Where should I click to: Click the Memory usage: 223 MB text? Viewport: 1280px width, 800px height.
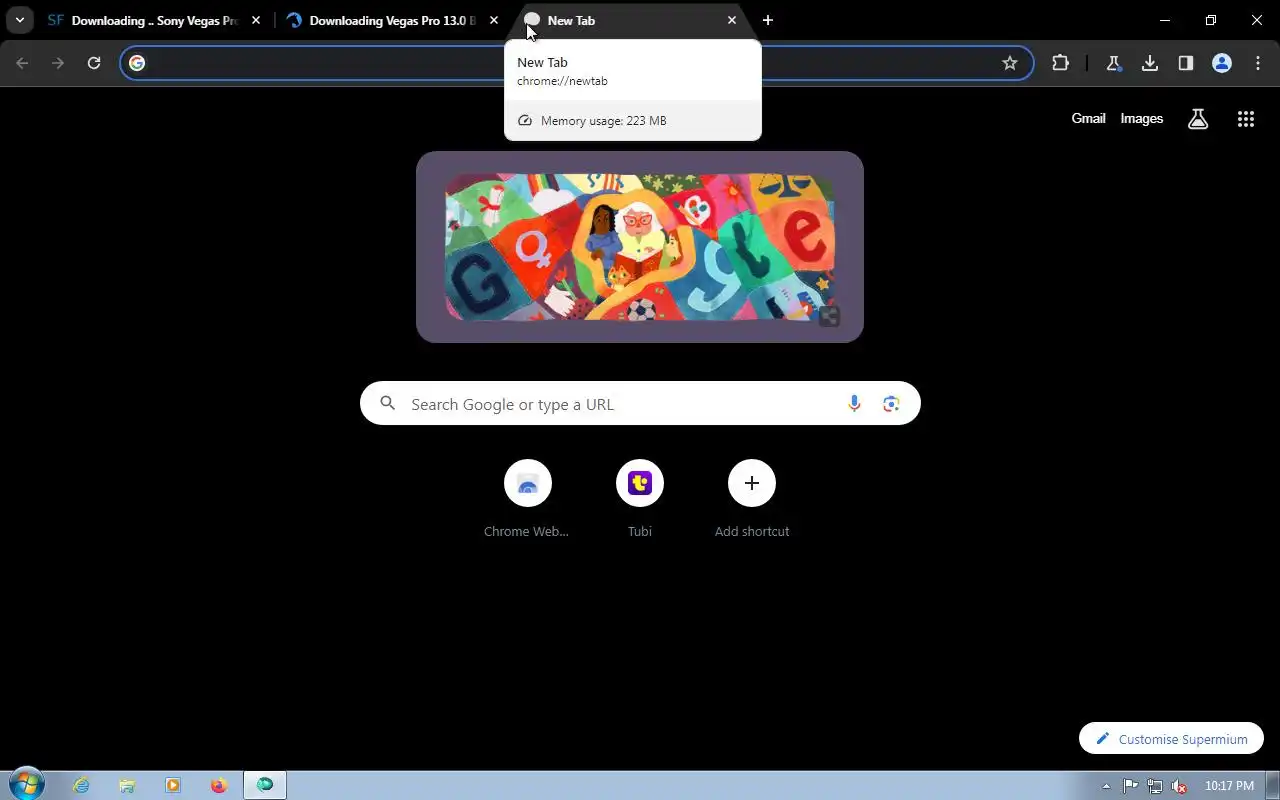(x=603, y=121)
